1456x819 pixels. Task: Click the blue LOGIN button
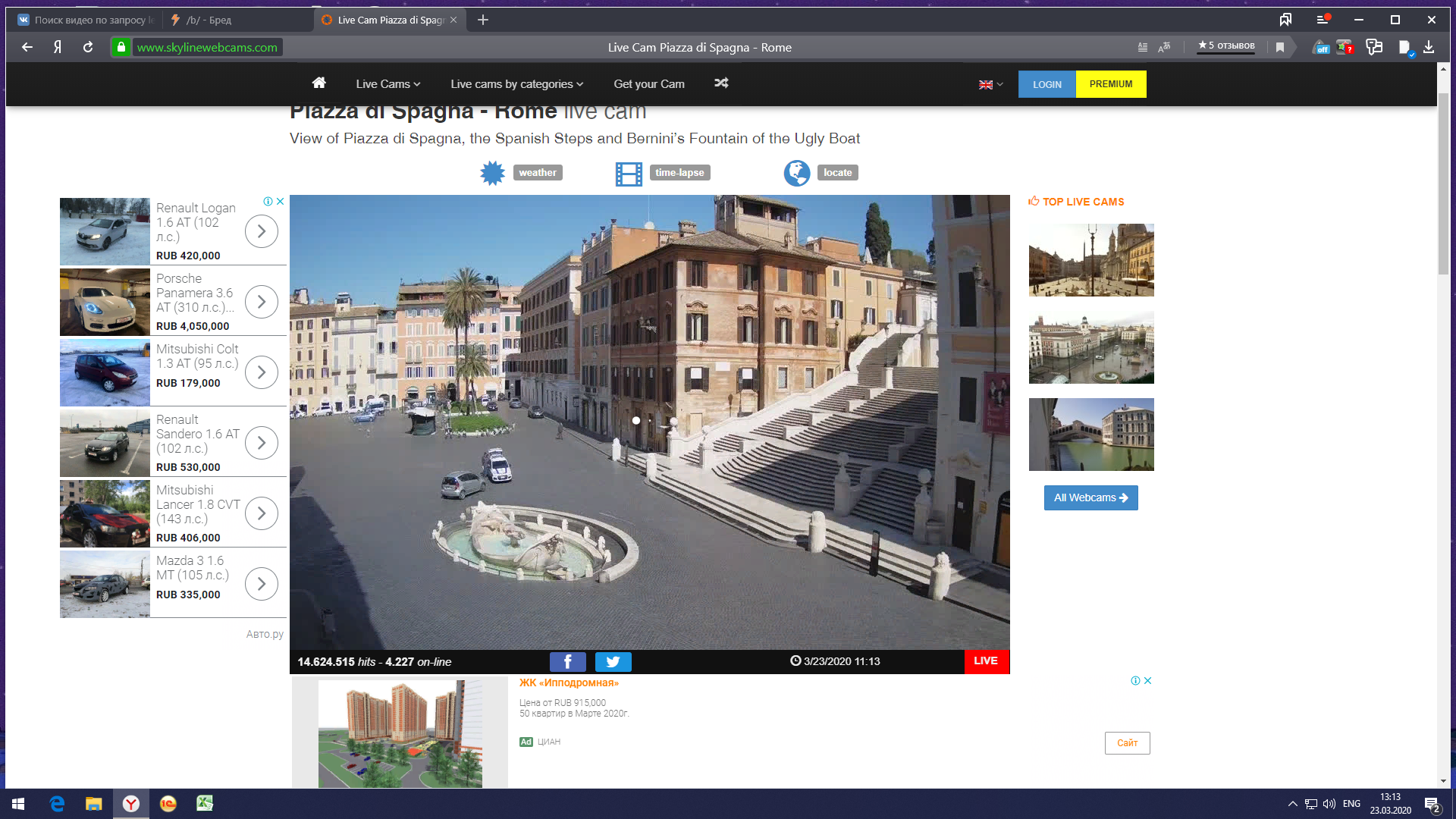(1046, 84)
